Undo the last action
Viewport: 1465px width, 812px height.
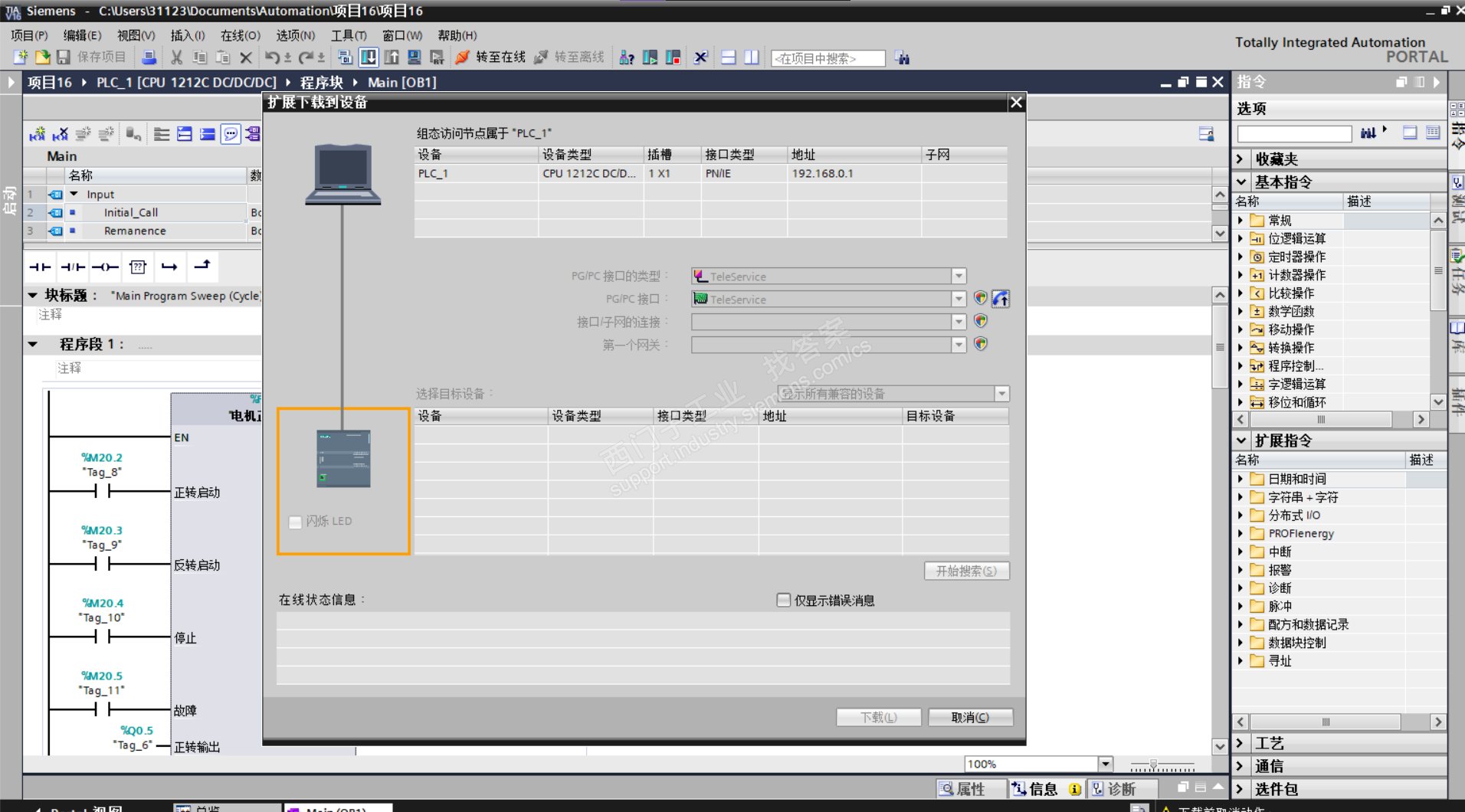pyautogui.click(x=272, y=57)
